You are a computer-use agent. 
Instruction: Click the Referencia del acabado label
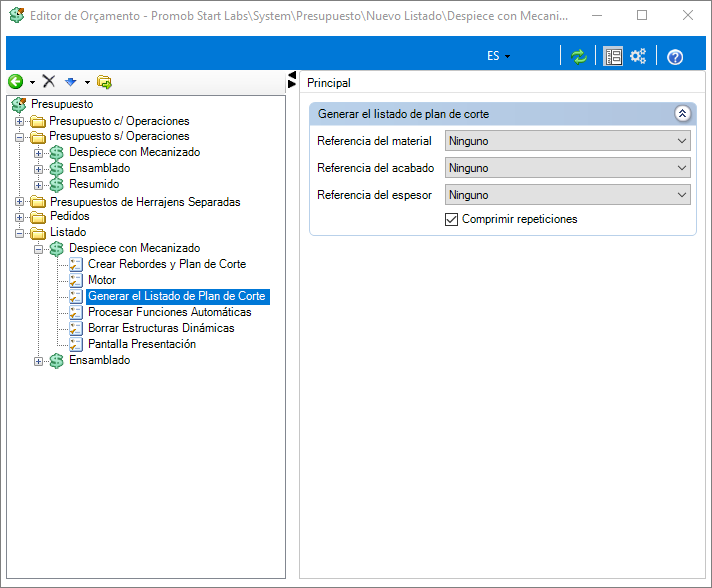[376, 168]
